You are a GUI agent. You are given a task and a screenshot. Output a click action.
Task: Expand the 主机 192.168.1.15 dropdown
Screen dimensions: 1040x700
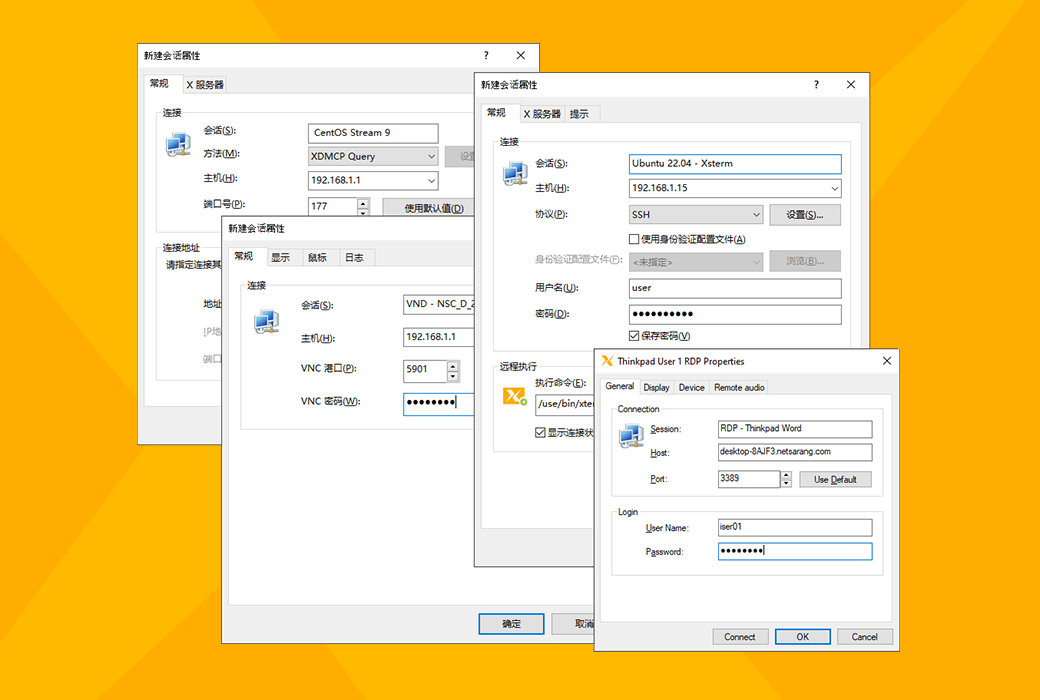click(x=834, y=188)
